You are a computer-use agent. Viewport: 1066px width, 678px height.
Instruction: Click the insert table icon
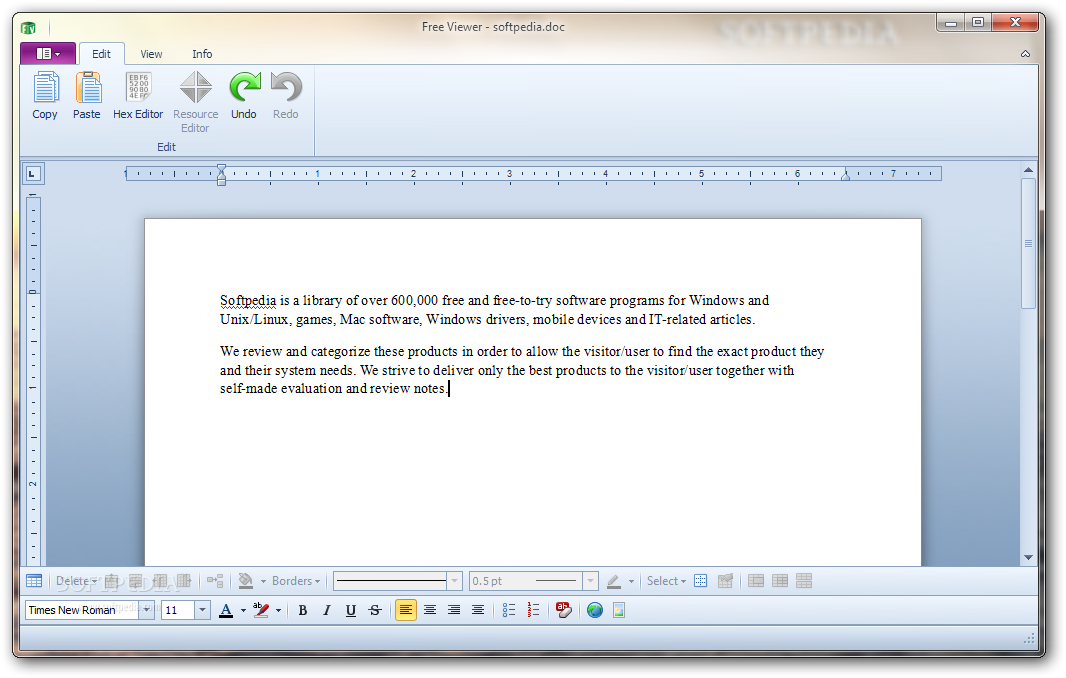coord(34,581)
